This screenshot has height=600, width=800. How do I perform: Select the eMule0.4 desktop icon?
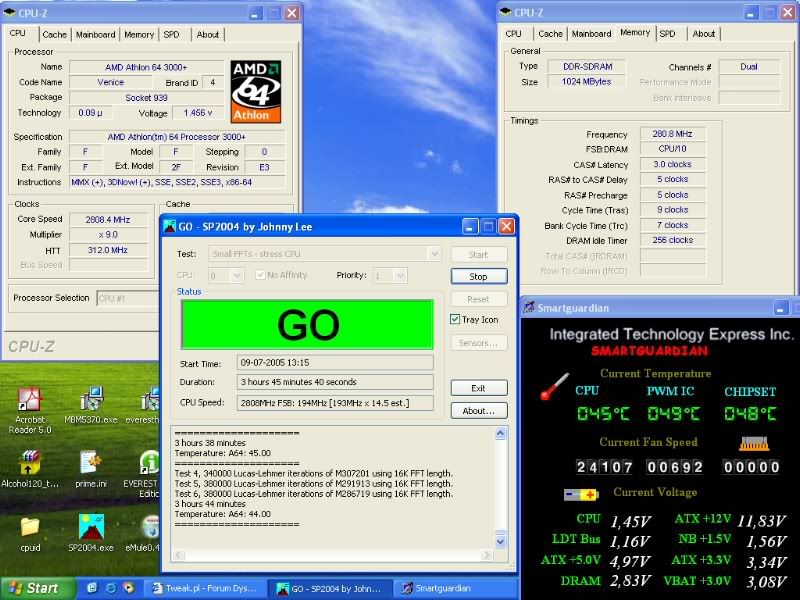click(151, 527)
